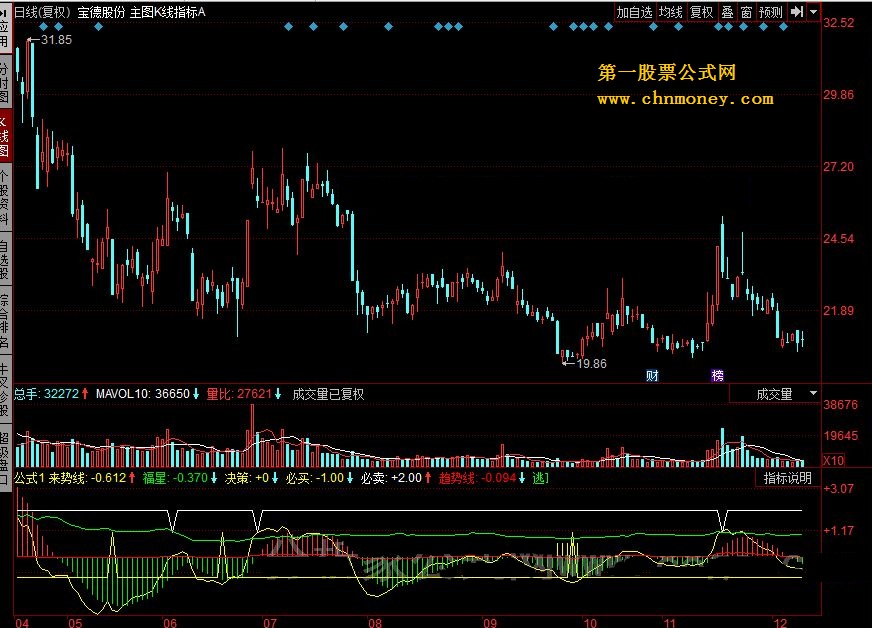This screenshot has width=872, height=628.
Task: Select month 06 on the date axis
Action: (170, 622)
